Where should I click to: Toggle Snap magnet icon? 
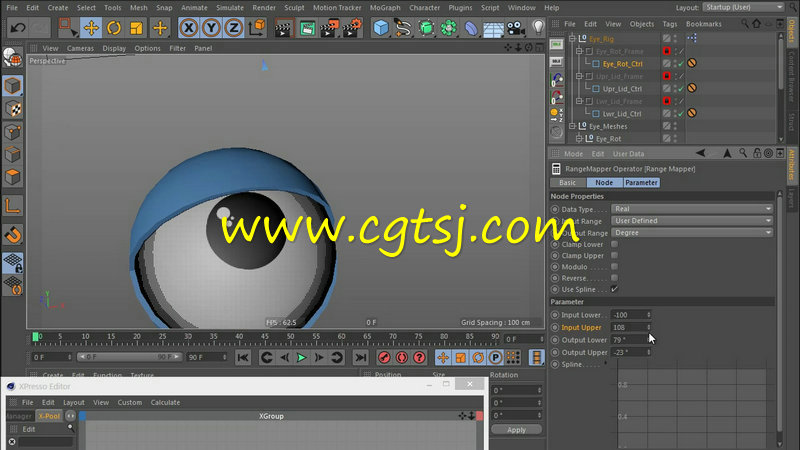tap(13, 235)
